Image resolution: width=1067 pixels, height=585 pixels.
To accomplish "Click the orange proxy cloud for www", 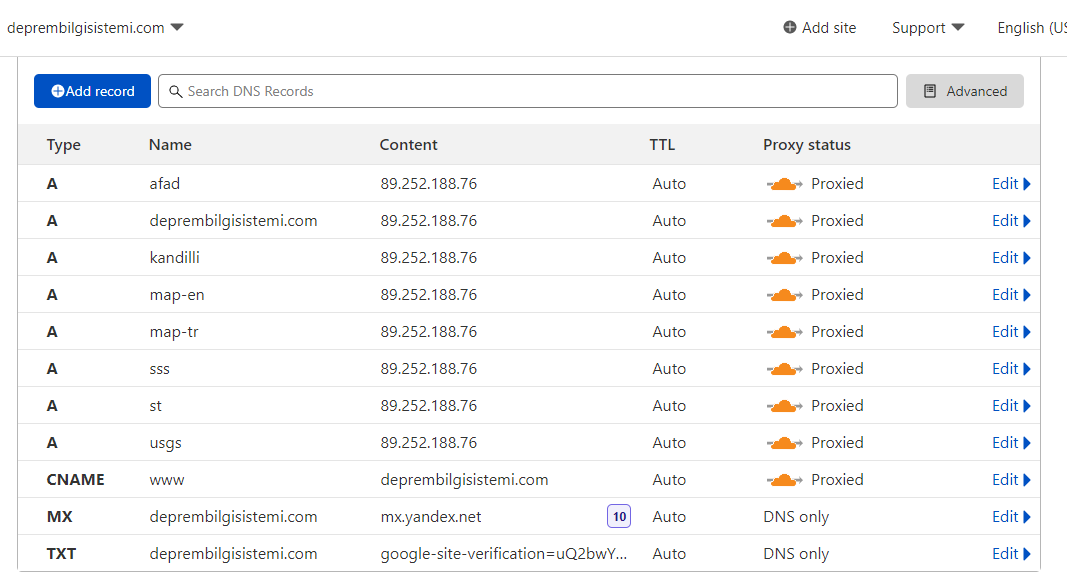I will tap(784, 480).
